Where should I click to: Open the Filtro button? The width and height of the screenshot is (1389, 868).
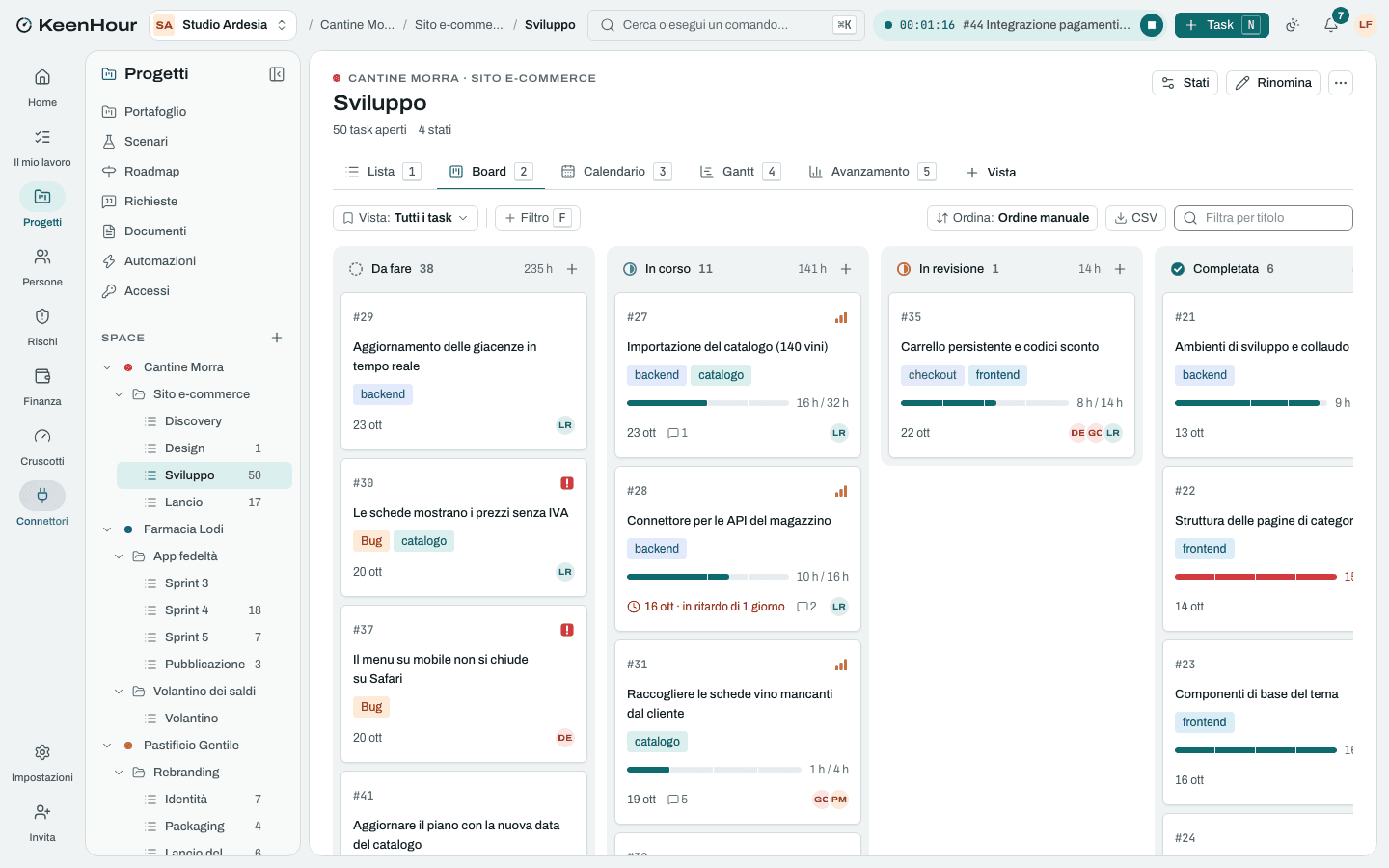coord(537,218)
